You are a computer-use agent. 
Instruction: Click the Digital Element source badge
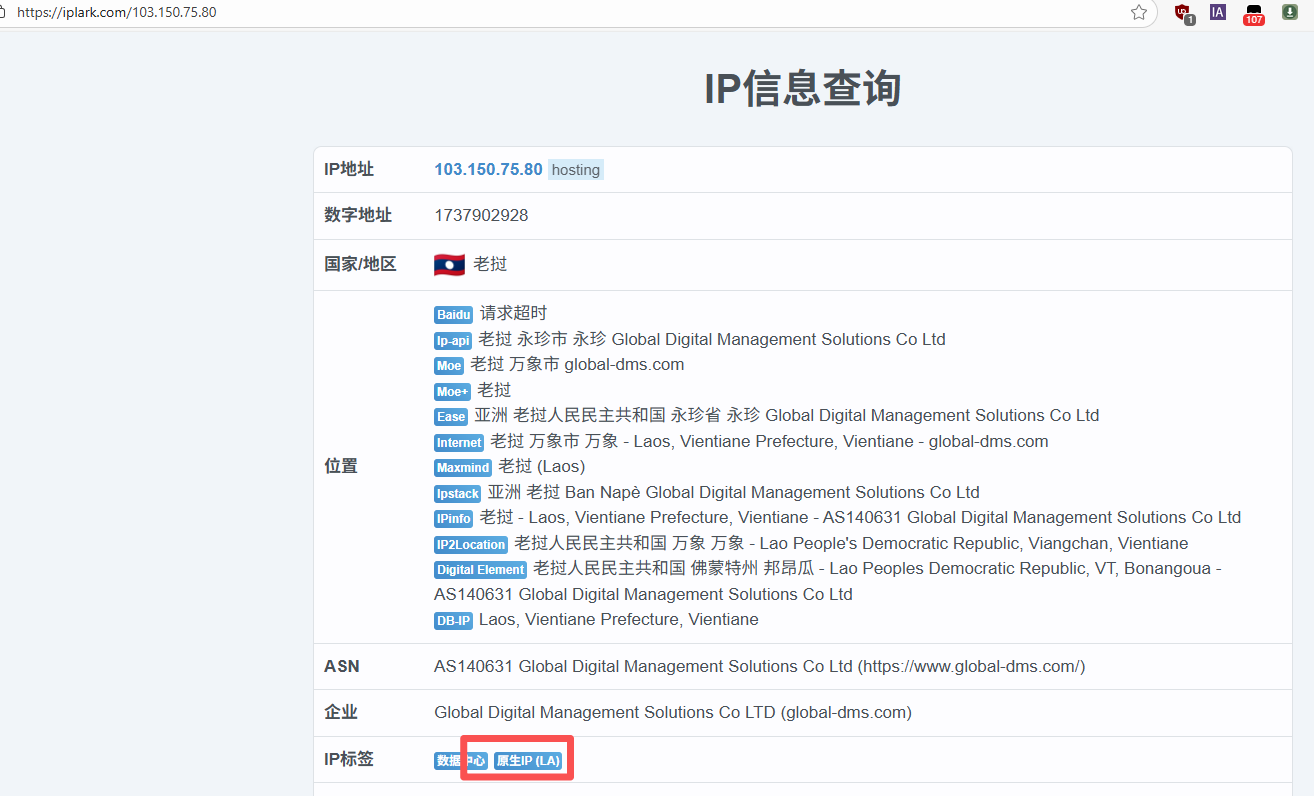[x=480, y=570]
